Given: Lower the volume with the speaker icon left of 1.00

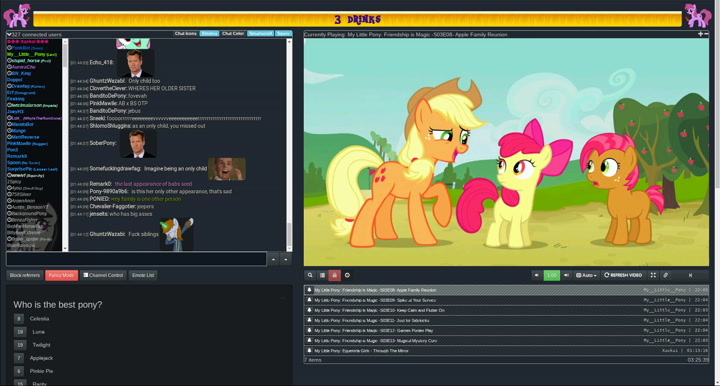Looking at the screenshot, I should 536,275.
